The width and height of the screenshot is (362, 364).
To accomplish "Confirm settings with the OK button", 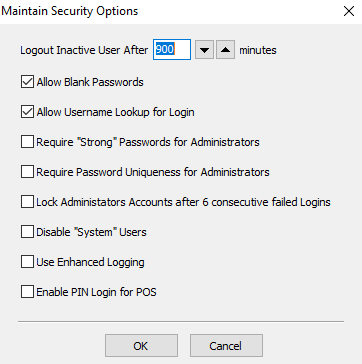I will [141, 346].
